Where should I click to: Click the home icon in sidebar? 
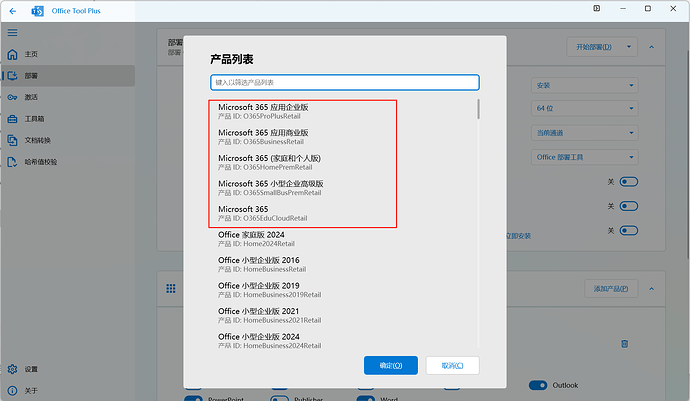point(12,54)
